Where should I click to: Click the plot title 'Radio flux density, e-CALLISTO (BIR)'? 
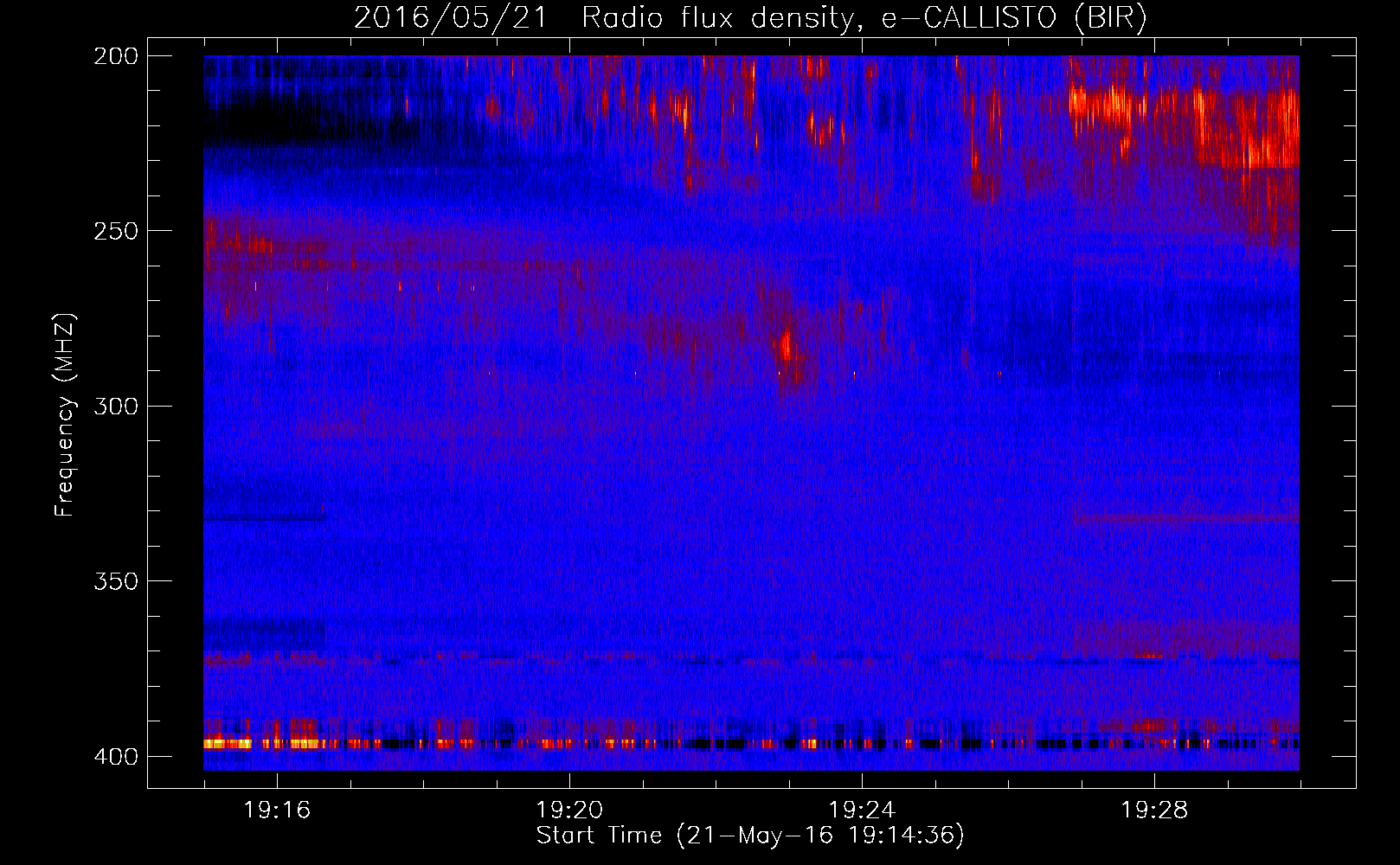(864, 18)
